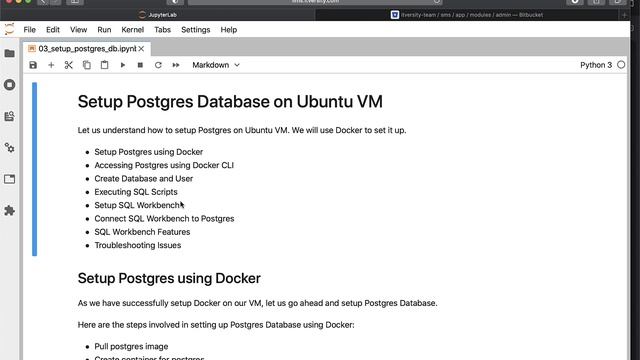Image resolution: width=640 pixels, height=360 pixels.
Task: Open the File Browser sidebar panel
Action: [9, 53]
